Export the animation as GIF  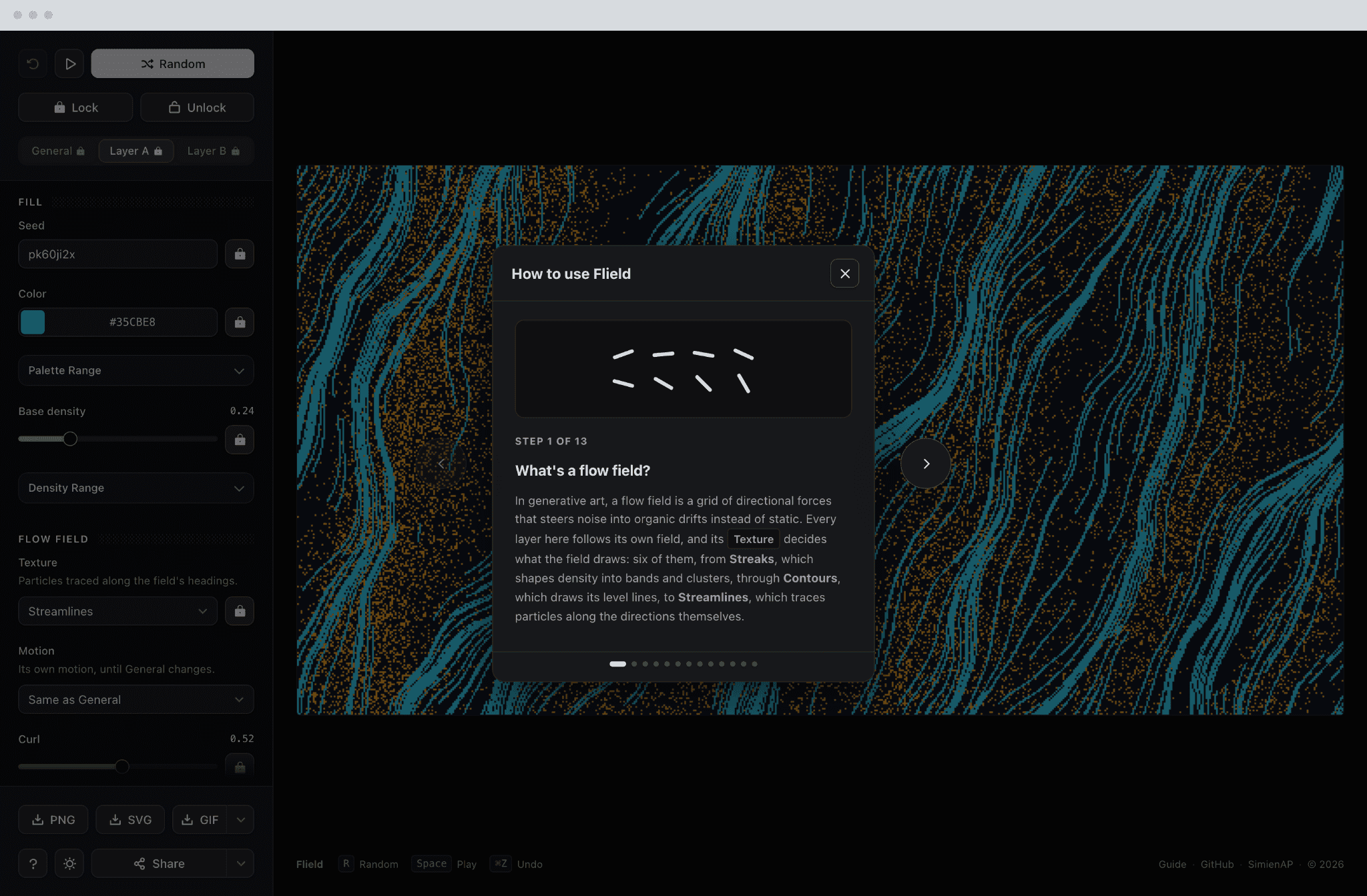[x=200, y=819]
